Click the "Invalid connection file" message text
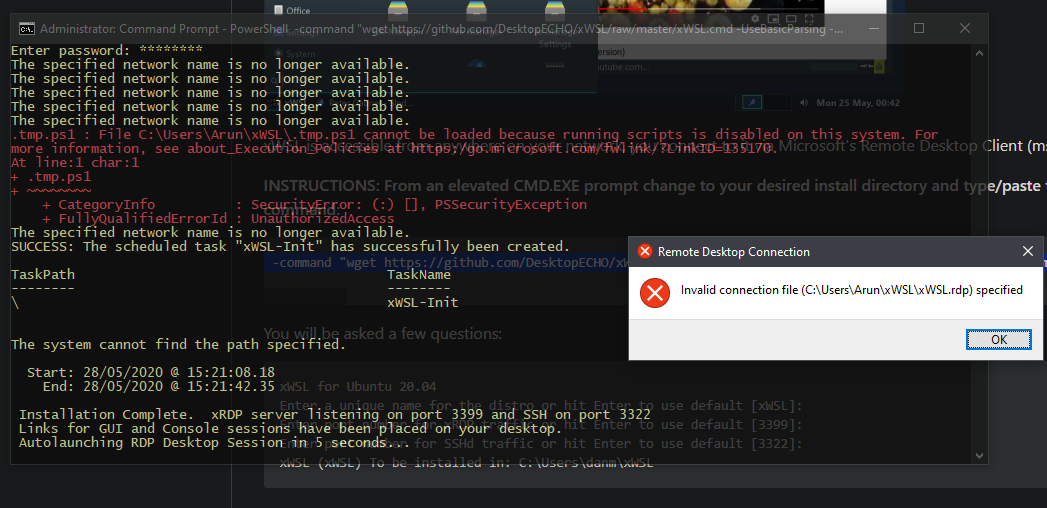 (x=851, y=290)
